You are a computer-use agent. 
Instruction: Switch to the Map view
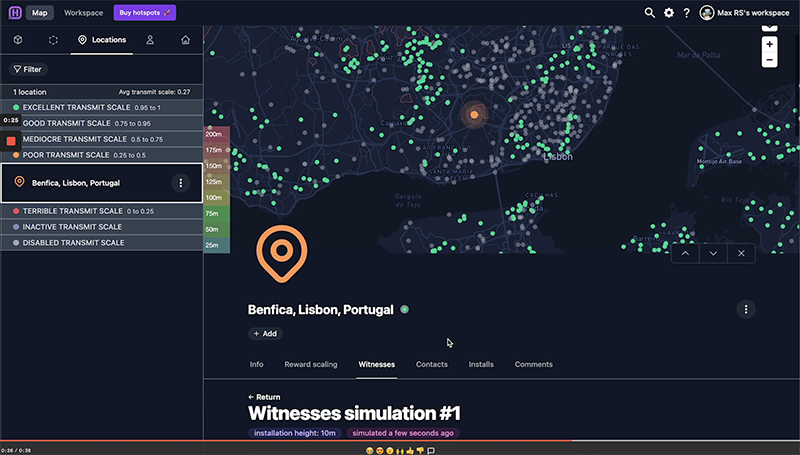(40, 13)
